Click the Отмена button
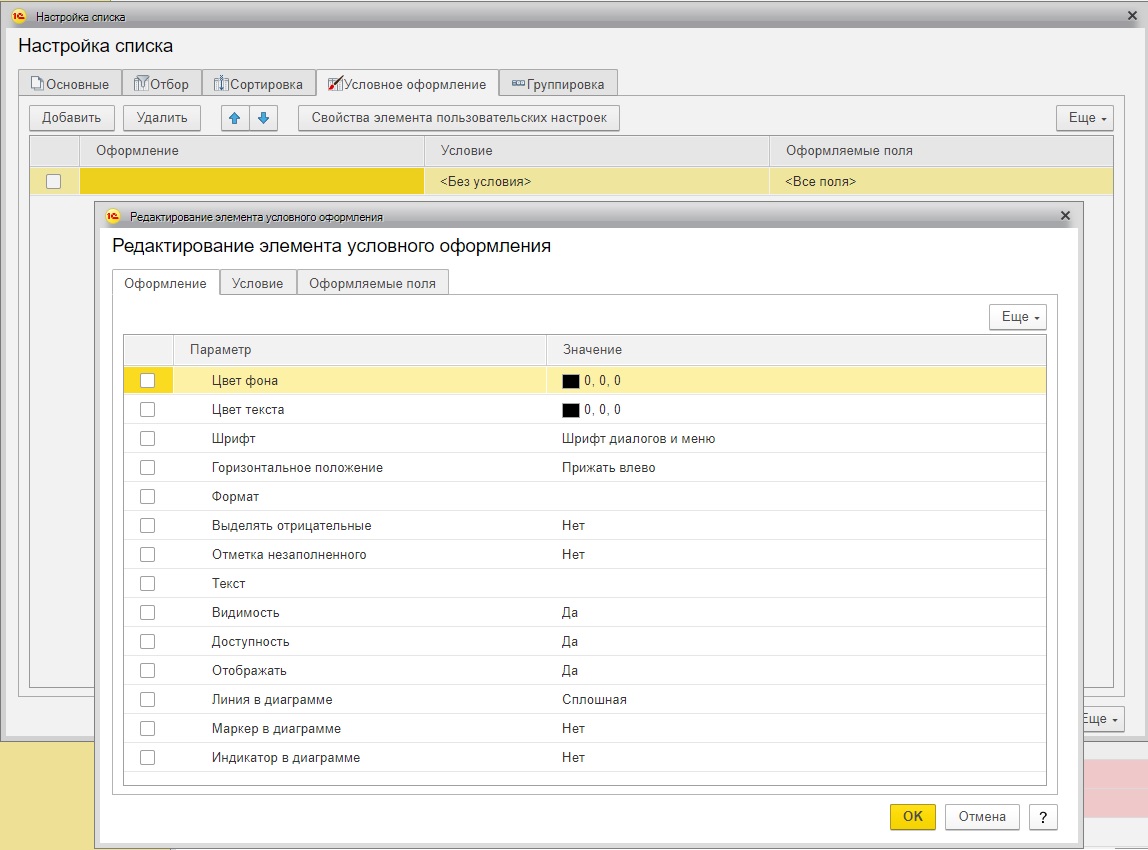The image size is (1148, 850). click(x=982, y=816)
